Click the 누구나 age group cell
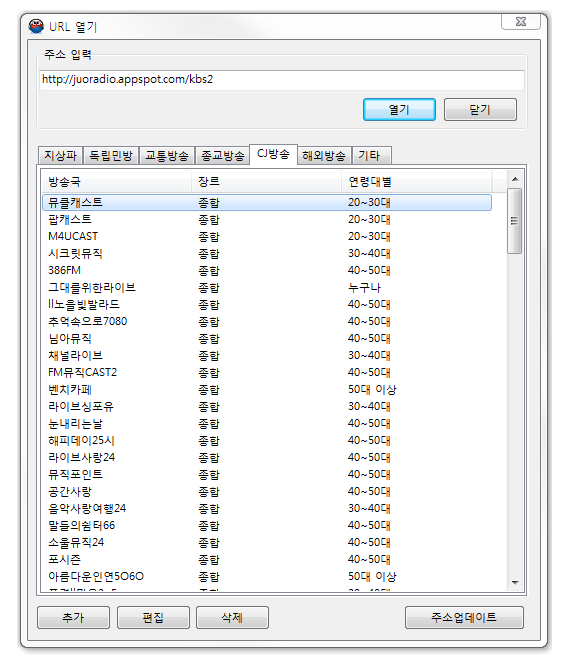 (364, 287)
